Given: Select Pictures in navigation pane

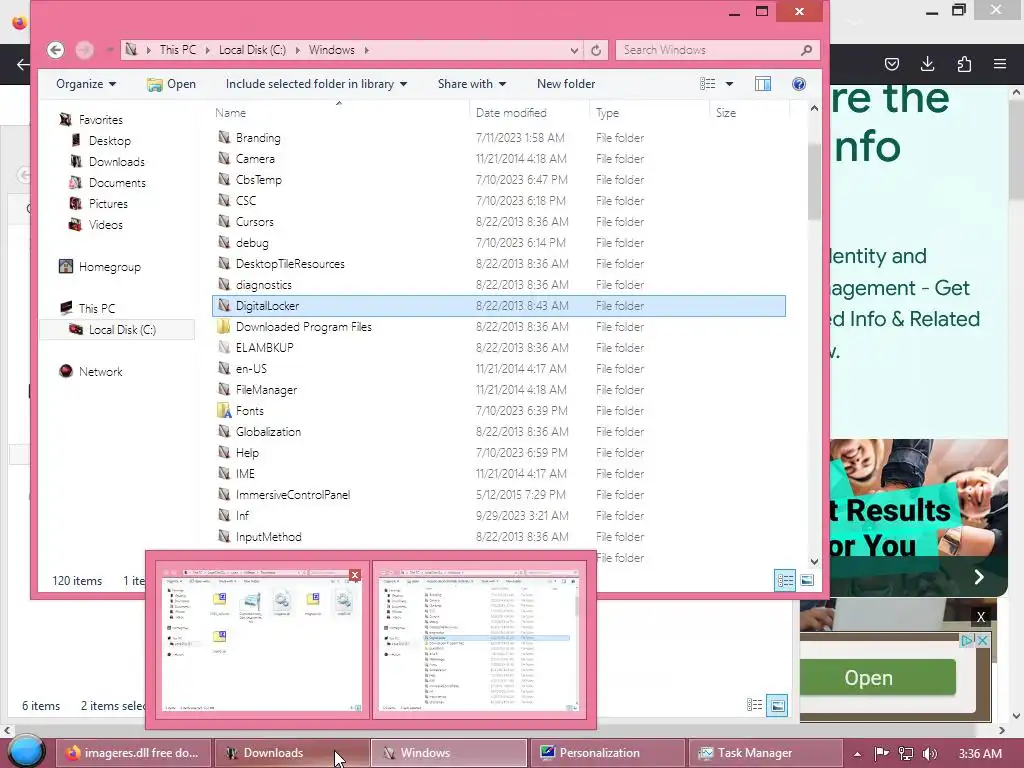Looking at the screenshot, I should coord(108,203).
